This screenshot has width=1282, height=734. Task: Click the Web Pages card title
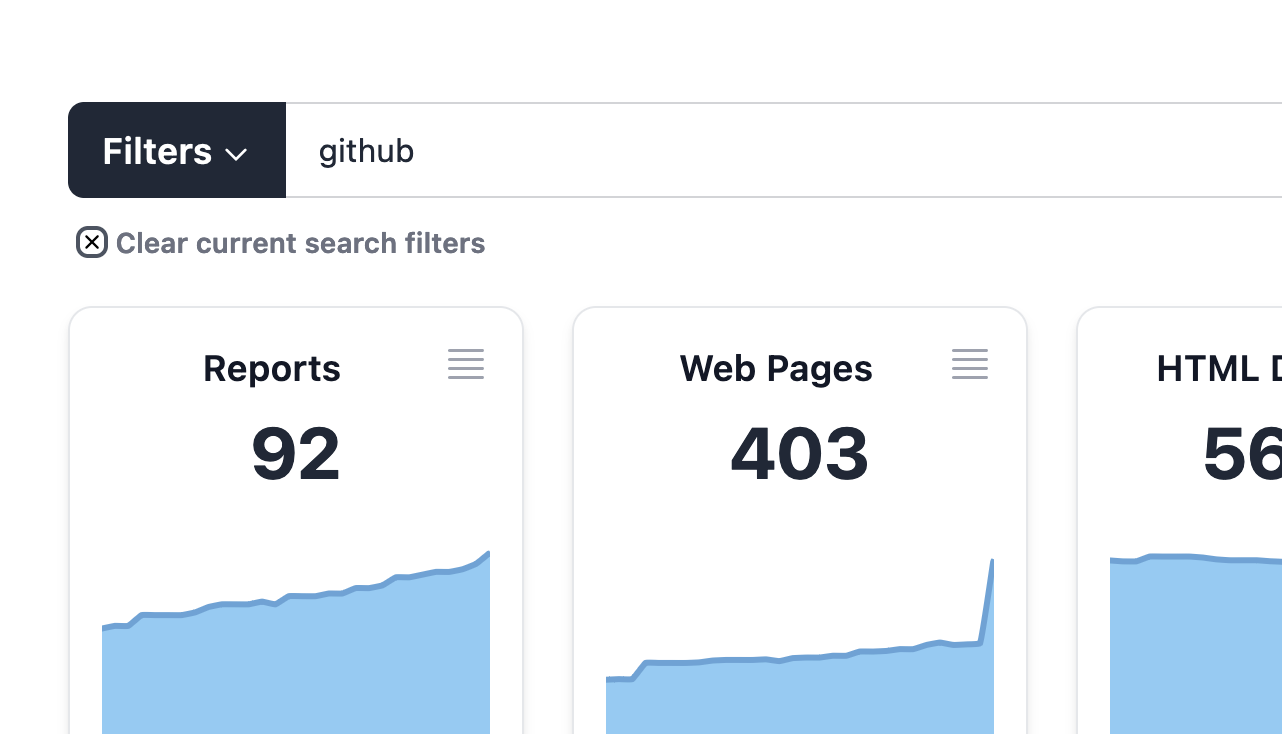(x=776, y=368)
